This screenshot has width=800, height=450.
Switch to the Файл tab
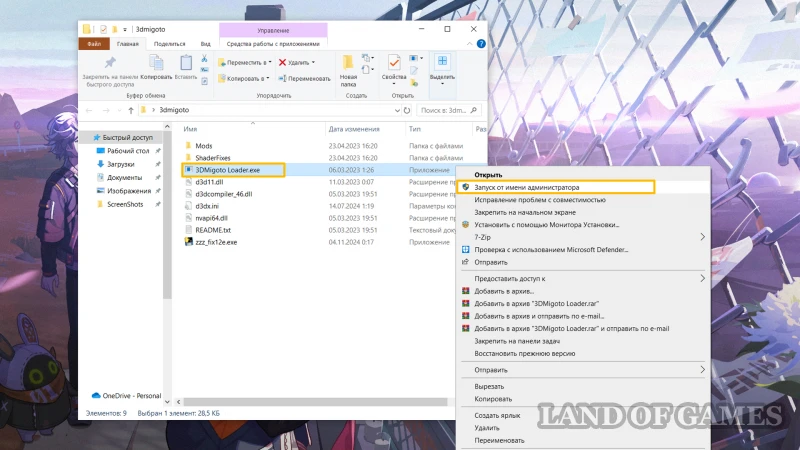94,44
